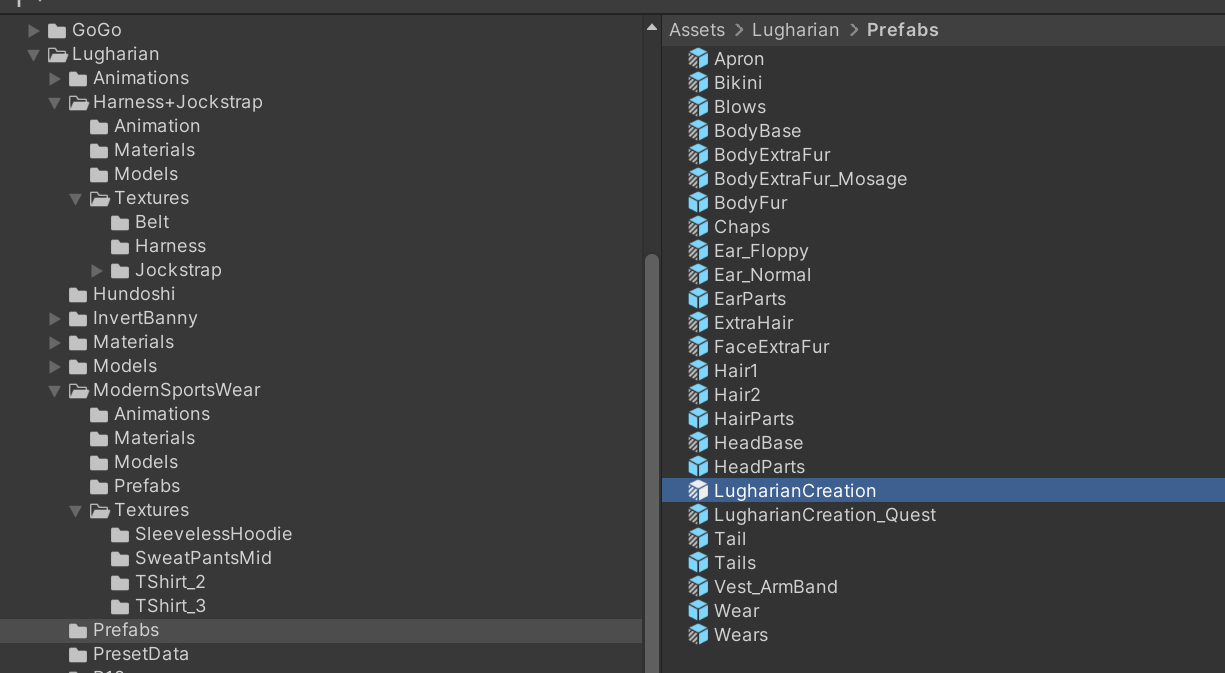Select the Hundoshi folder name
1225x673 pixels.
[134, 294]
